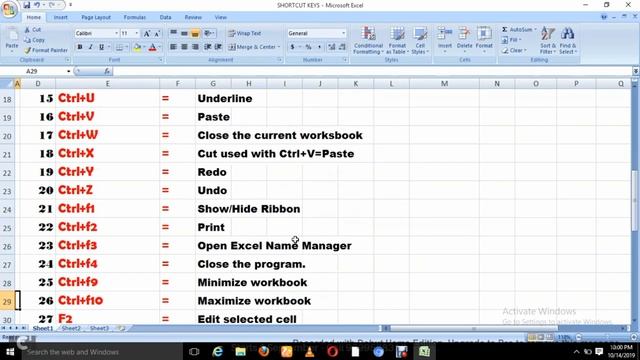Switch to the Formulas tab
Screen dimensions: 640x360
pyautogui.click(x=135, y=17)
